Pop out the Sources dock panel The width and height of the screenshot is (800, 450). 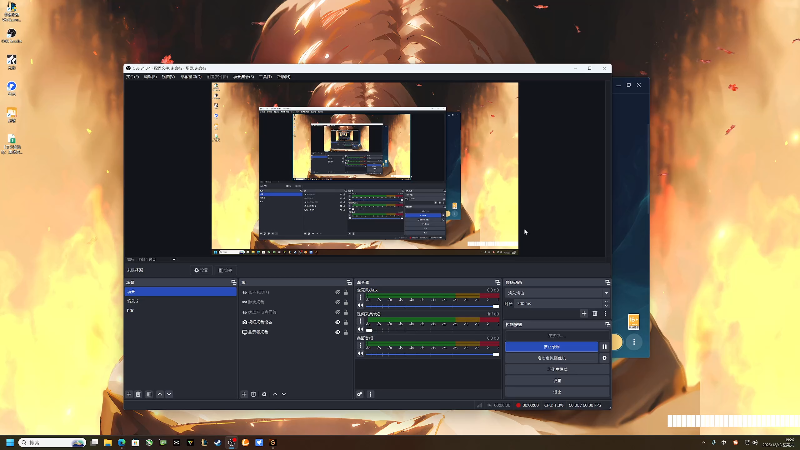[349, 282]
